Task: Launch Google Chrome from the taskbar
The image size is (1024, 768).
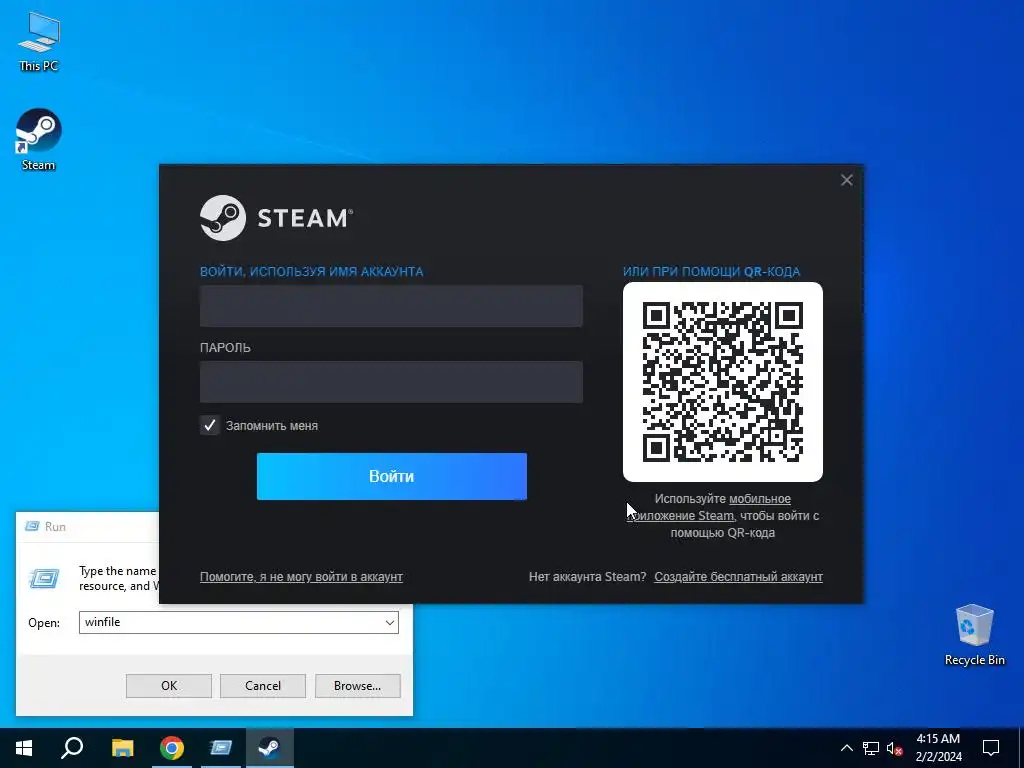Action: pos(172,748)
